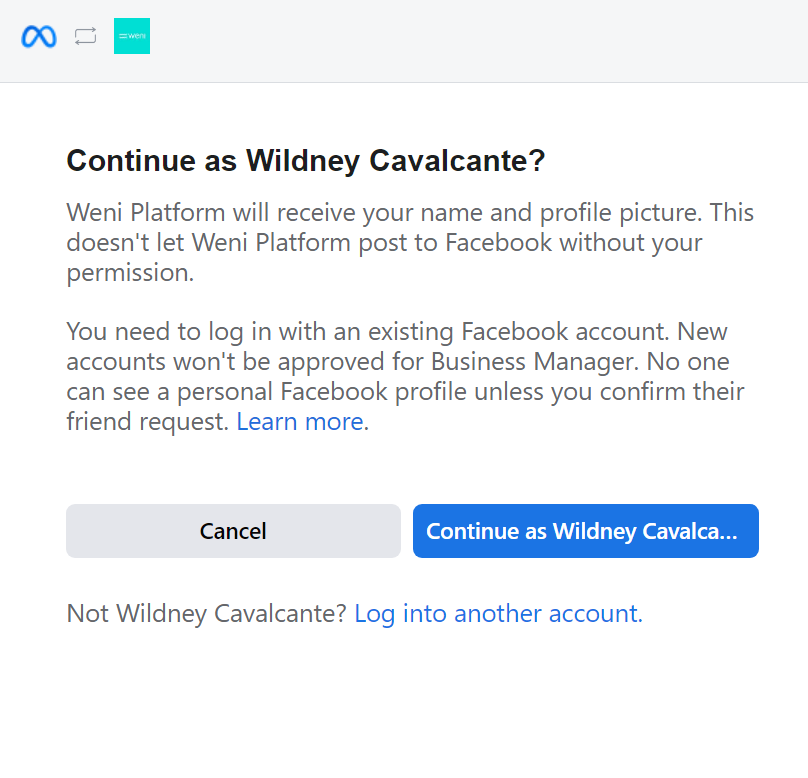Choose Log into another account link
The width and height of the screenshot is (808, 778).
498,613
